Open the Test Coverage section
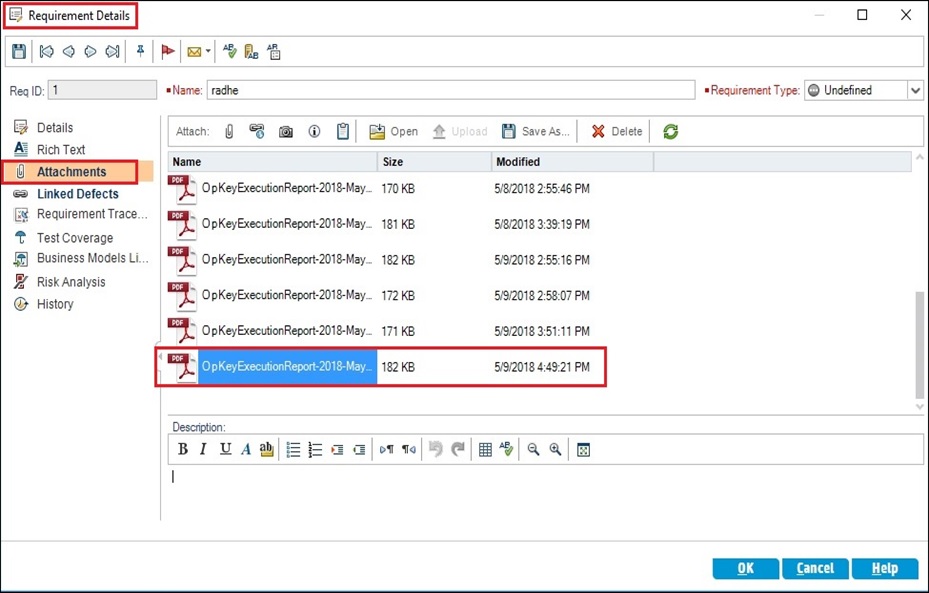Screen dimensions: 929x593 click(x=74, y=238)
